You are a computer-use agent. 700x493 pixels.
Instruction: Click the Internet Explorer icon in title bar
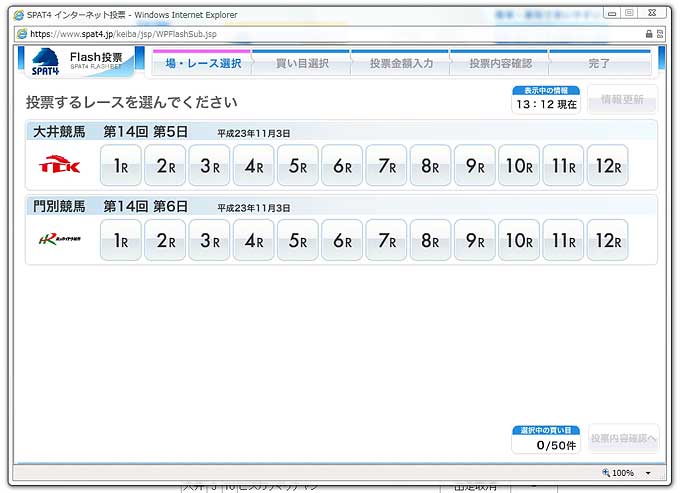pyautogui.click(x=19, y=15)
